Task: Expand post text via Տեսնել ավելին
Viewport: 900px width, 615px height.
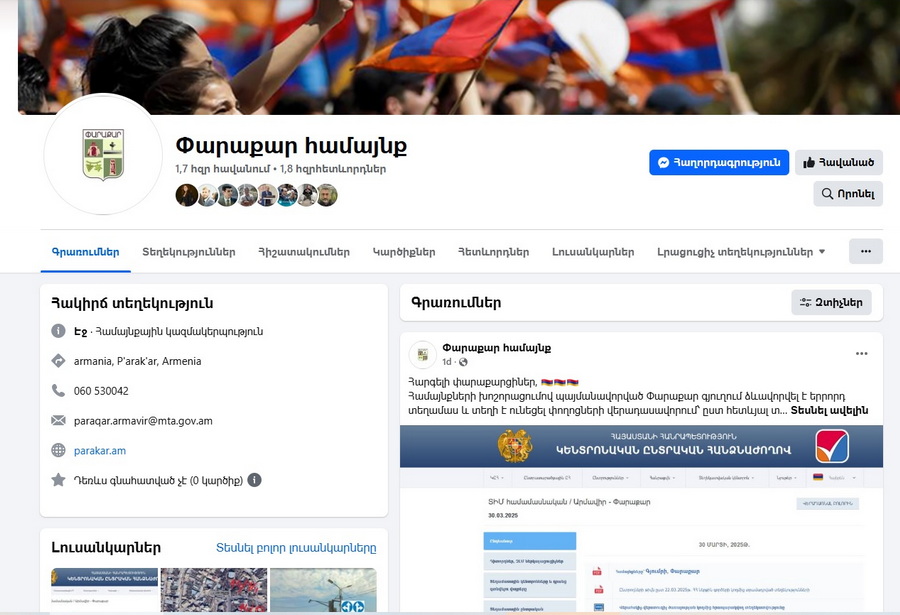Action: click(x=829, y=411)
